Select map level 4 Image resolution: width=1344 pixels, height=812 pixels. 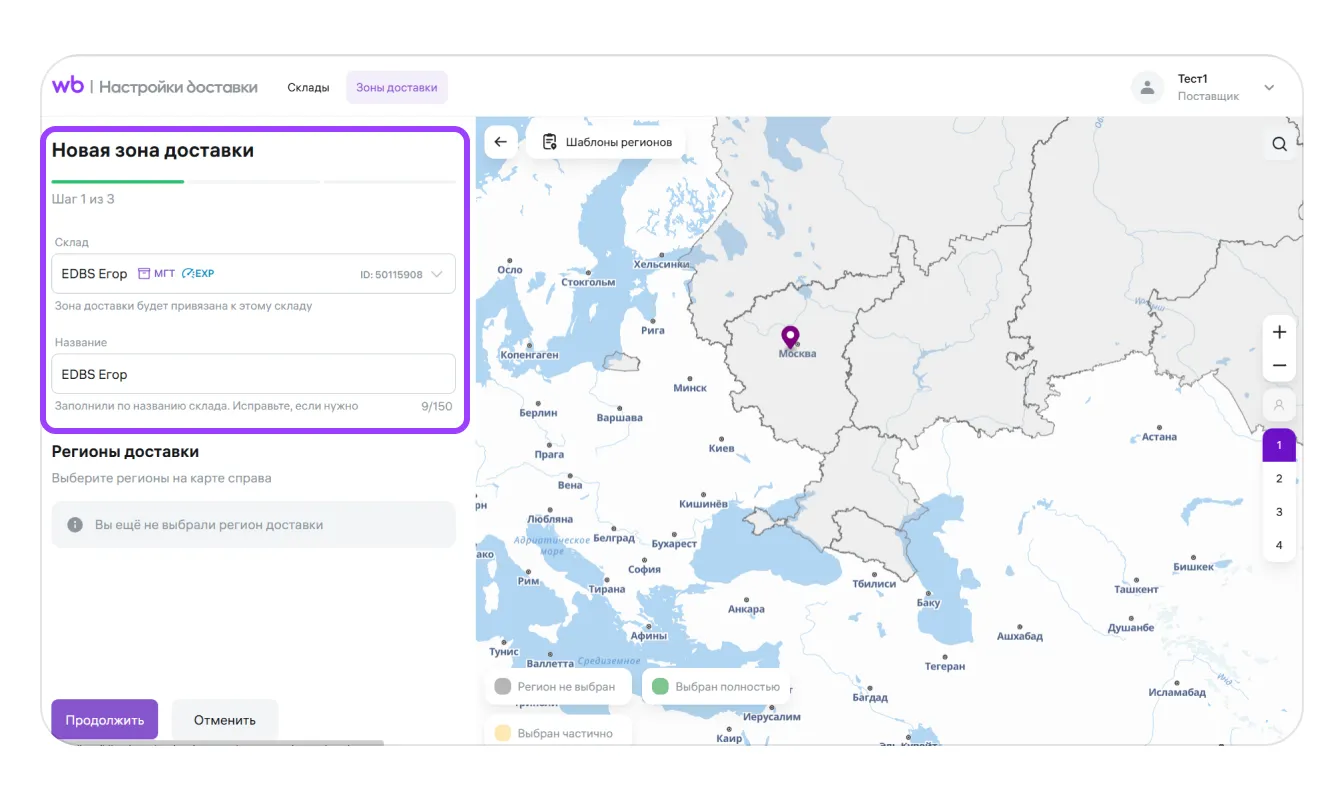click(1279, 545)
